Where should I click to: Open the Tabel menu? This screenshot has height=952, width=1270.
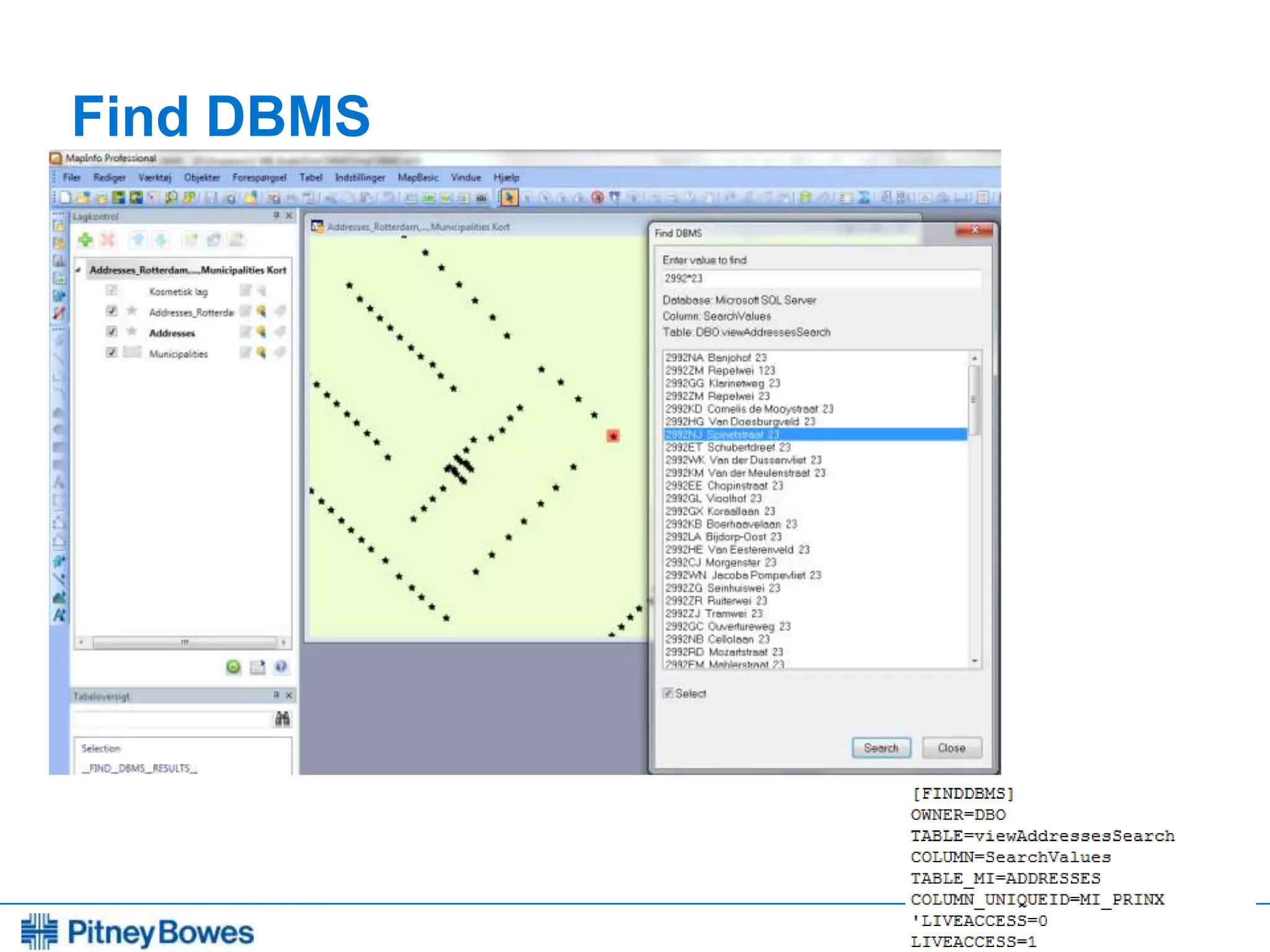tap(311, 177)
